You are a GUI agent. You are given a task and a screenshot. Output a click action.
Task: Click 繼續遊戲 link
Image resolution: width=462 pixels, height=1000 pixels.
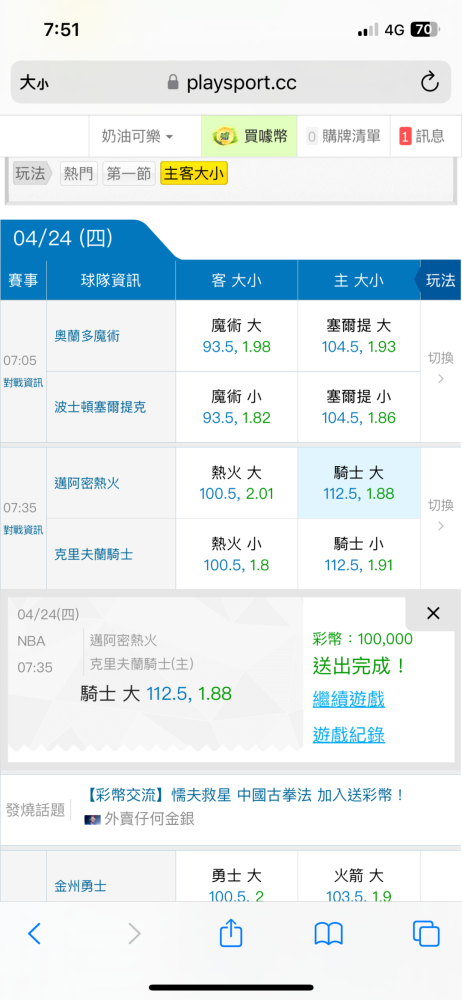(348, 699)
